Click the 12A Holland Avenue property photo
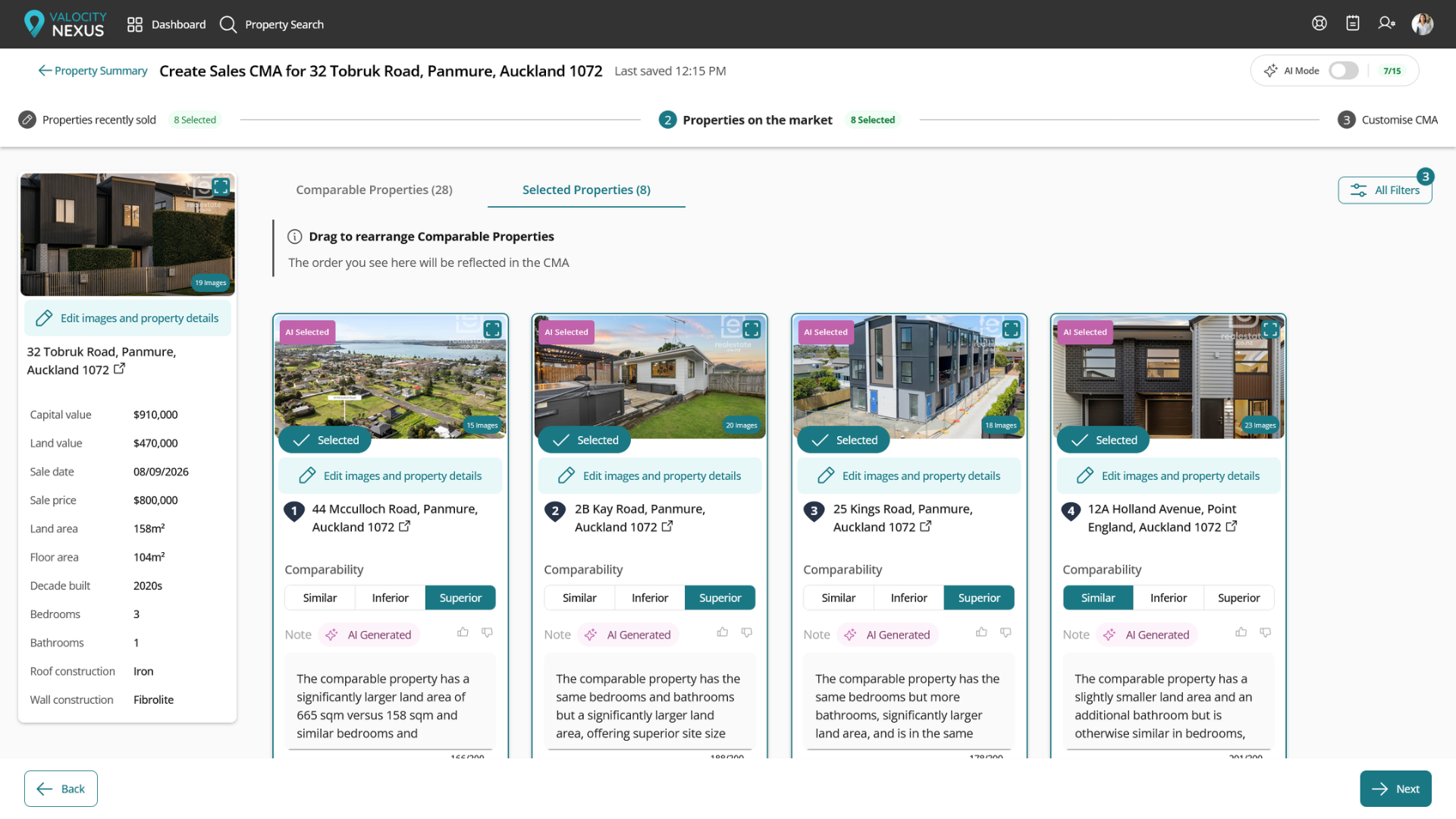The width and height of the screenshot is (1456, 819). click(1169, 377)
